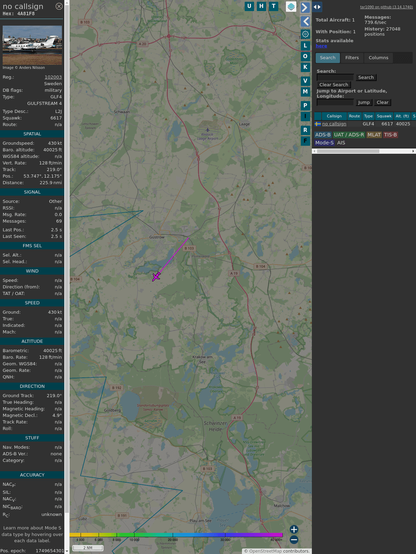416x554 pixels.
Task: Switch to the Filters tab
Action: click(352, 58)
